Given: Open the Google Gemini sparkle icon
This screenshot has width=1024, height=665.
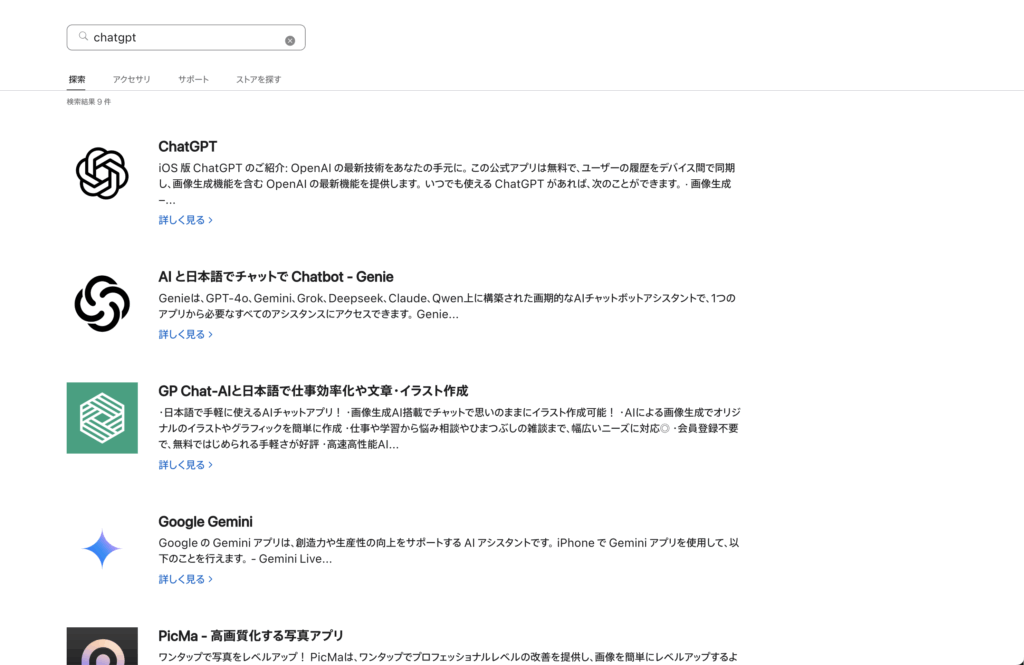Looking at the screenshot, I should tap(102, 548).
